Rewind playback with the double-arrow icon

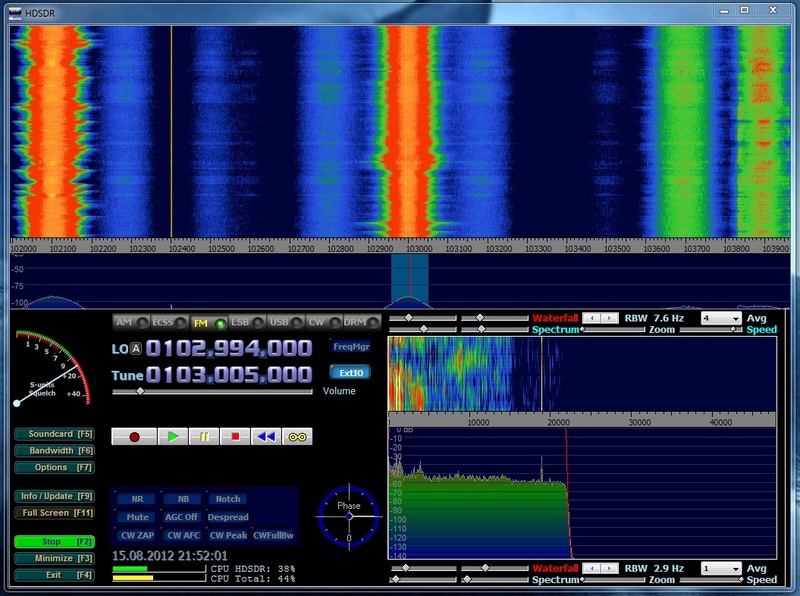[x=267, y=435]
